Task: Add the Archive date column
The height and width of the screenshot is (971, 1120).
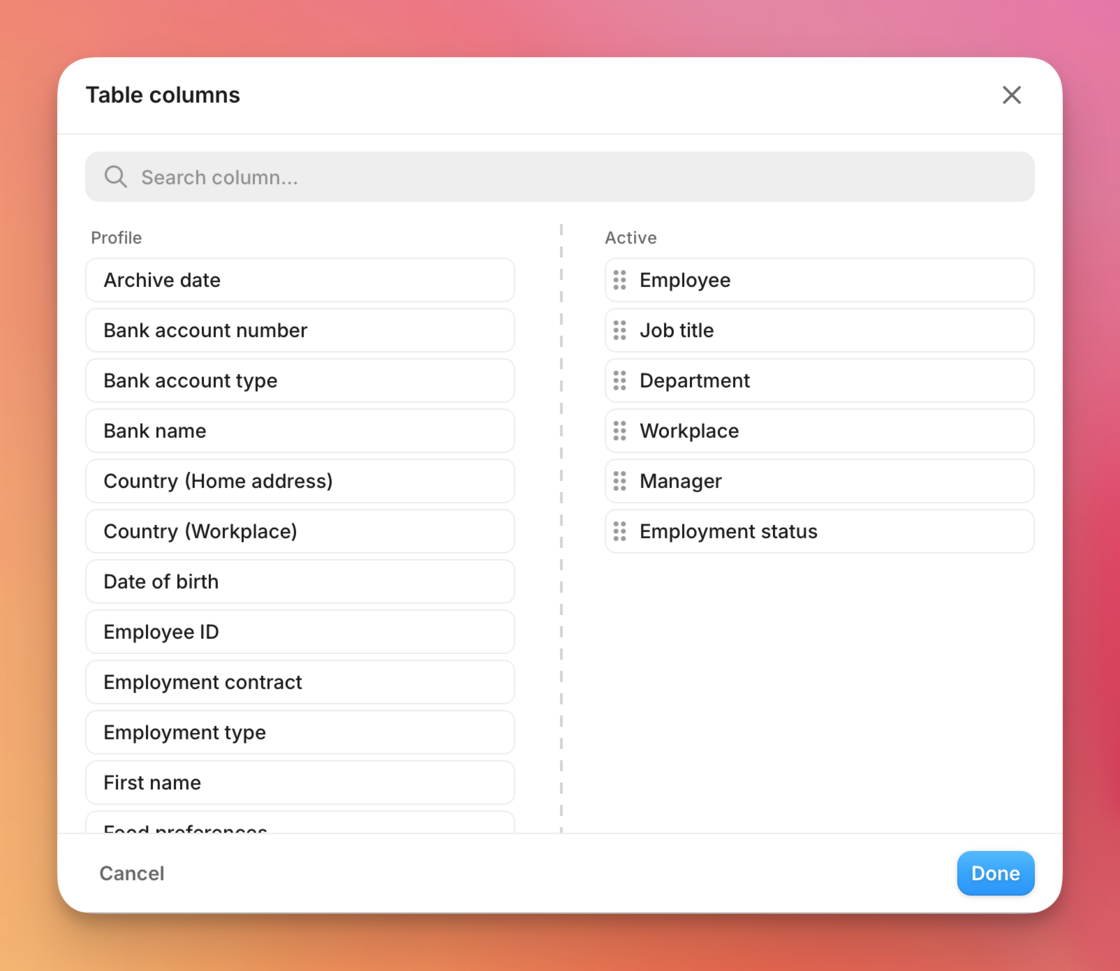Action: tap(300, 280)
